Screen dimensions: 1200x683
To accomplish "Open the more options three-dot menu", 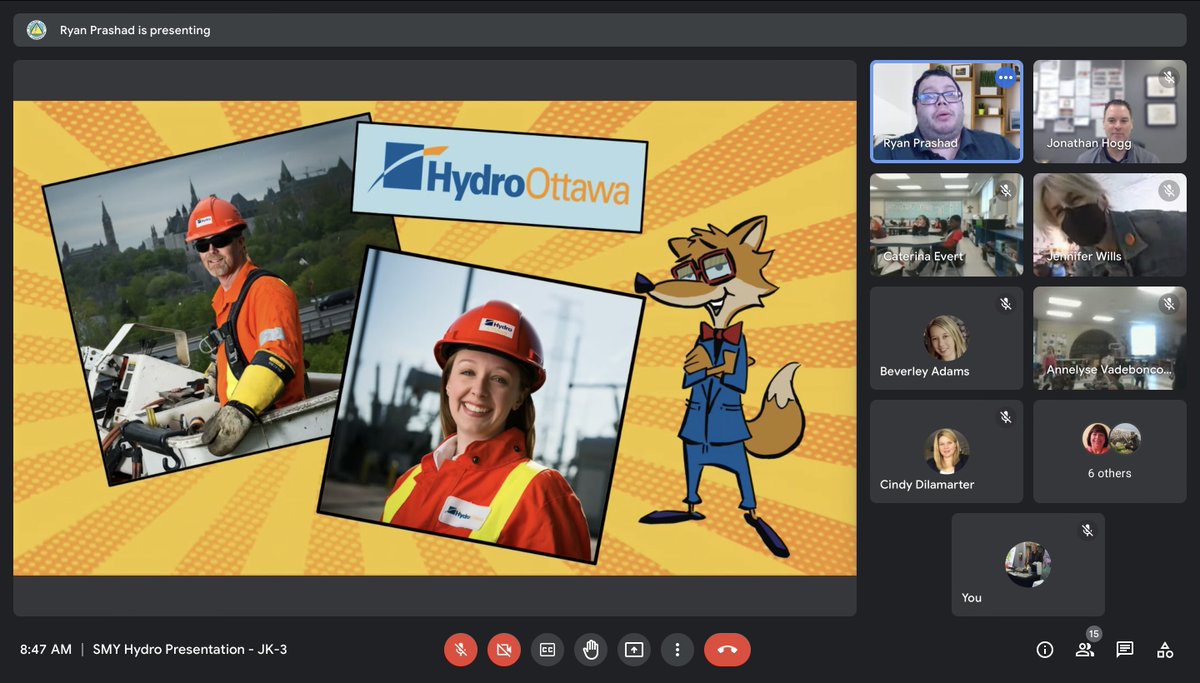I will [677, 649].
